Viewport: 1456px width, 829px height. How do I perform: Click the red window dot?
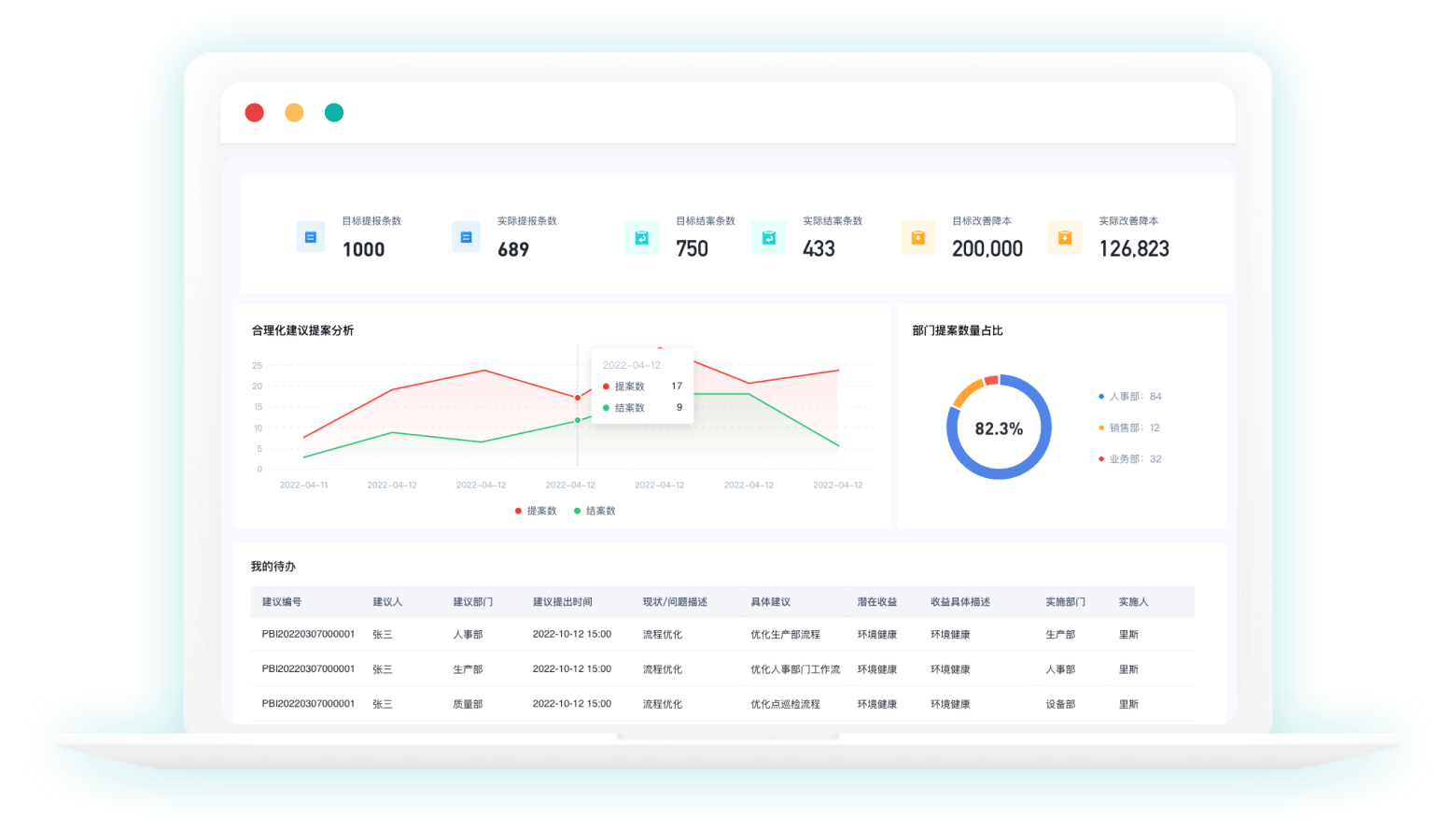pos(254,113)
